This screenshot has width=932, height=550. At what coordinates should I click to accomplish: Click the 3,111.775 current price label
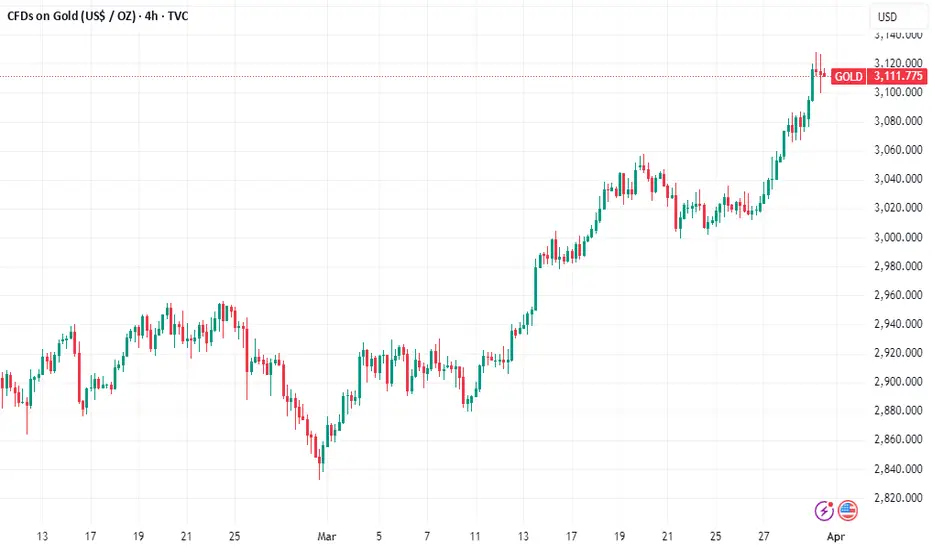point(898,76)
